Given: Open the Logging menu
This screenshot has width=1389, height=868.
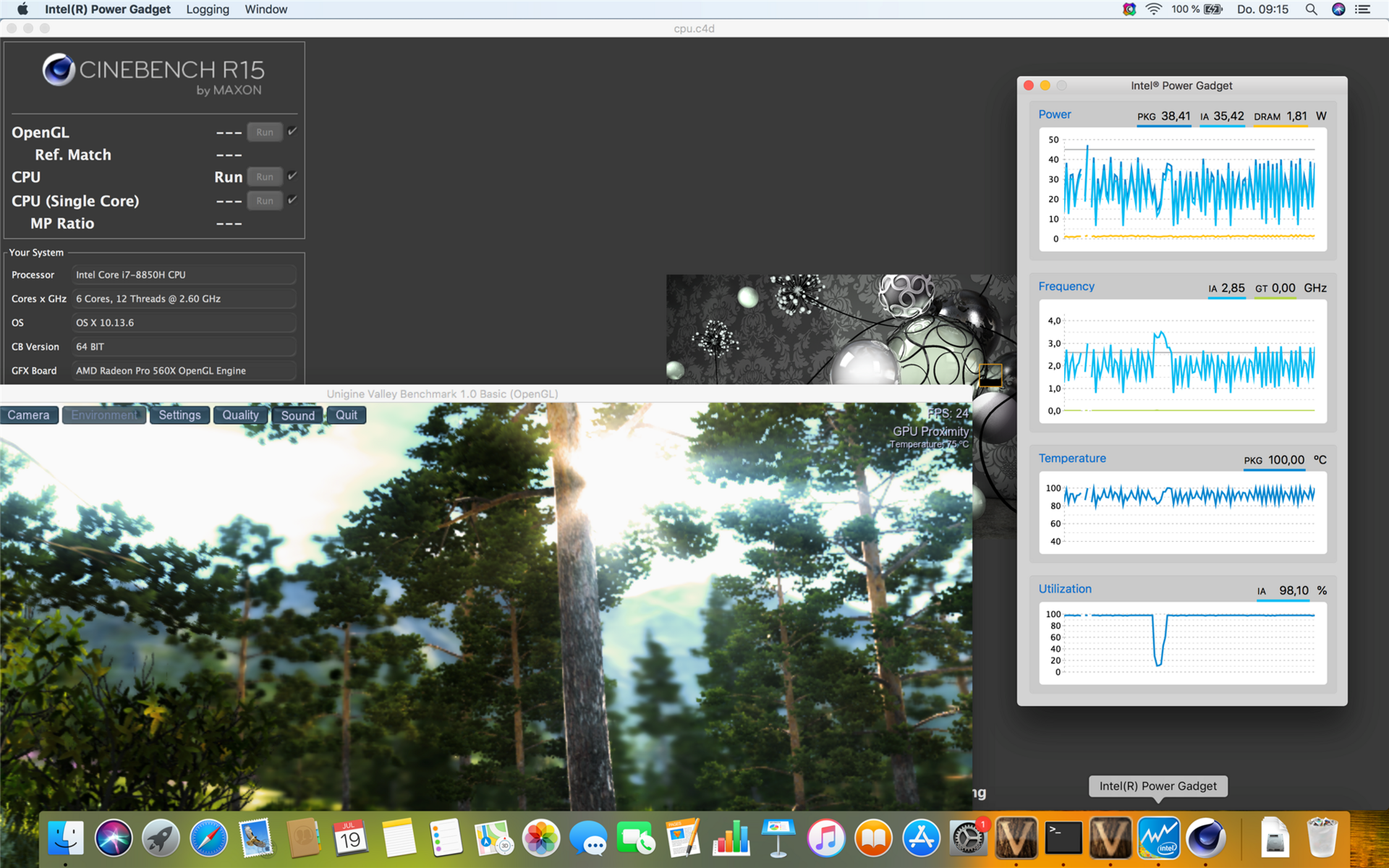Looking at the screenshot, I should (208, 9).
